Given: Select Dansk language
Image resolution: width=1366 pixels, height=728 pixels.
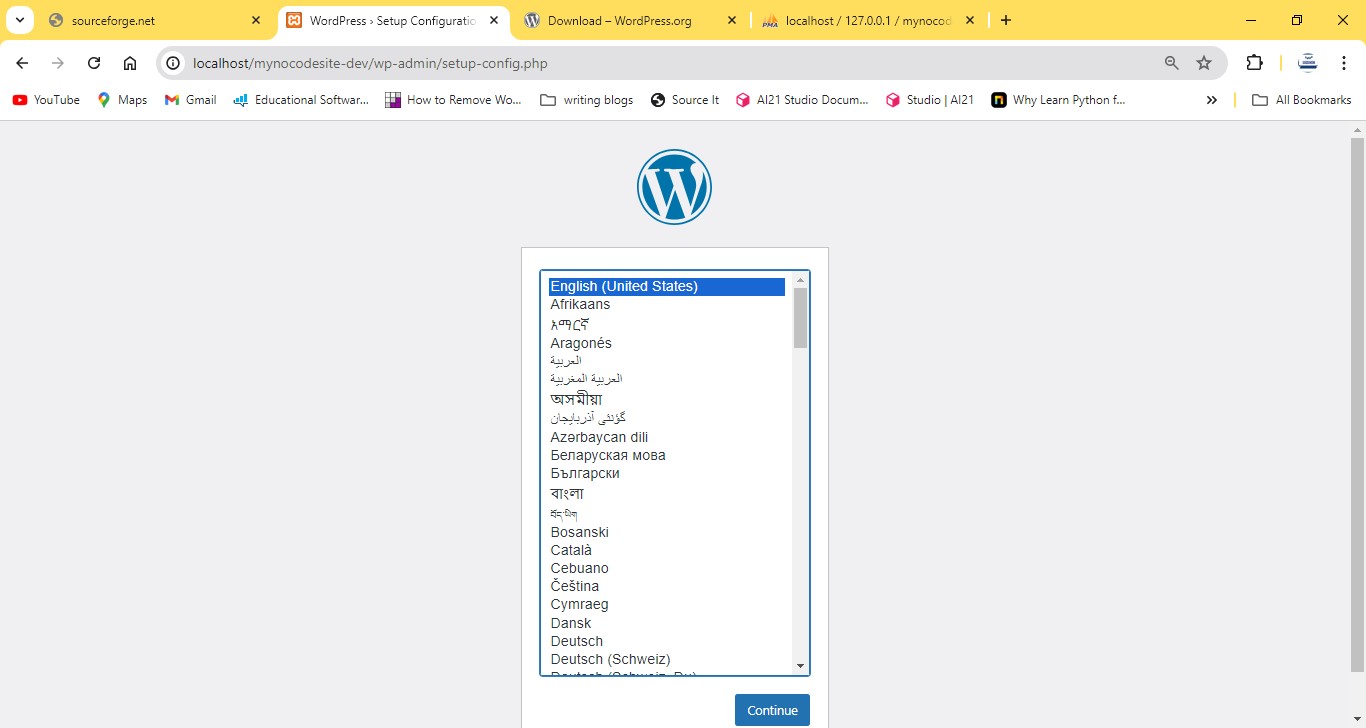Looking at the screenshot, I should (667, 623).
